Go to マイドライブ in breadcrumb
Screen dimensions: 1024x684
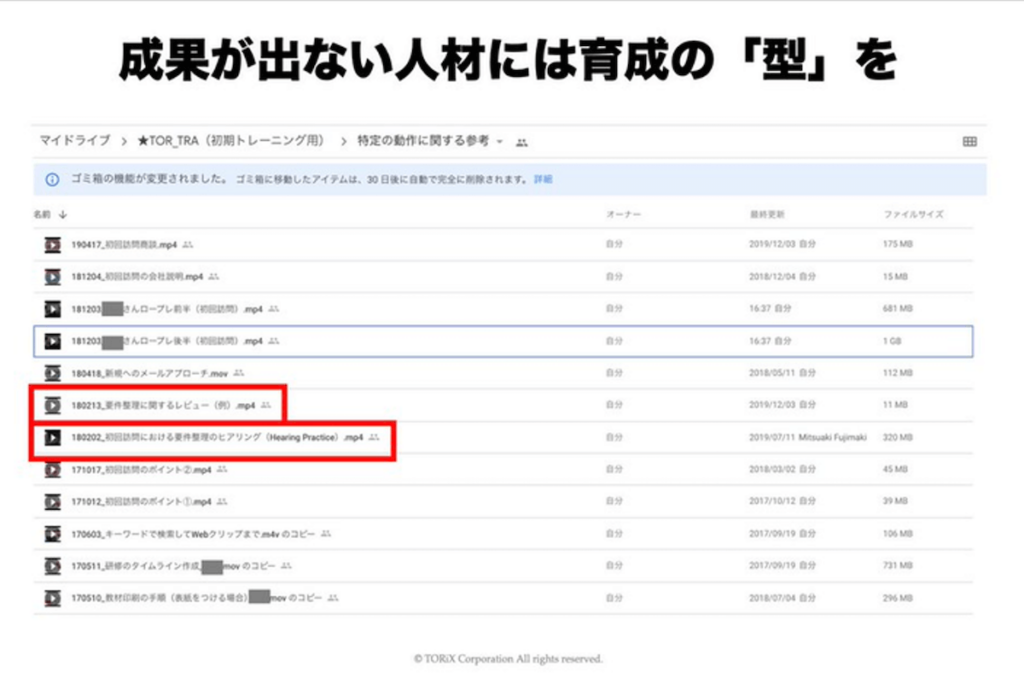click(x=74, y=141)
